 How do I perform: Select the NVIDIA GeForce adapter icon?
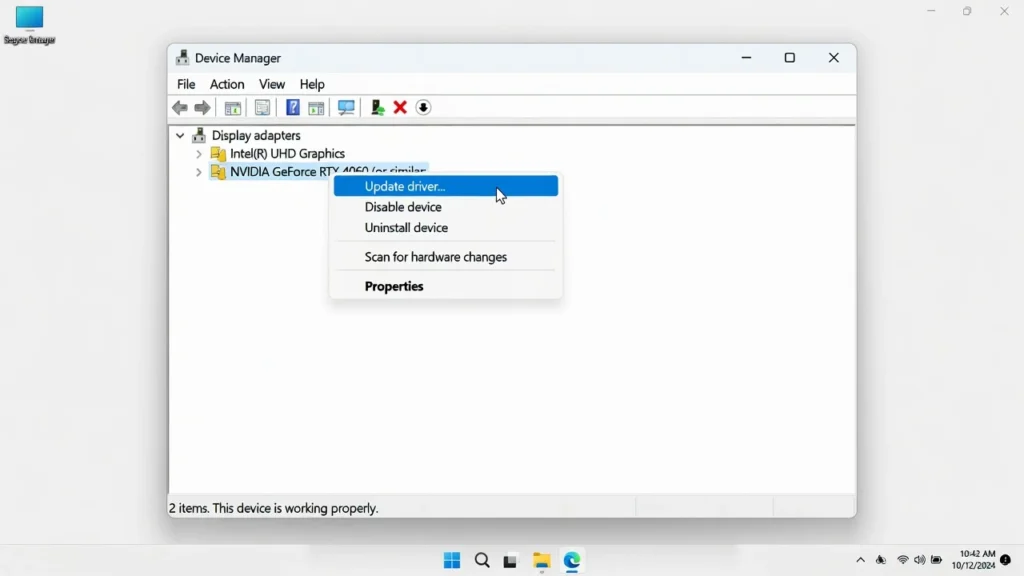pos(218,172)
